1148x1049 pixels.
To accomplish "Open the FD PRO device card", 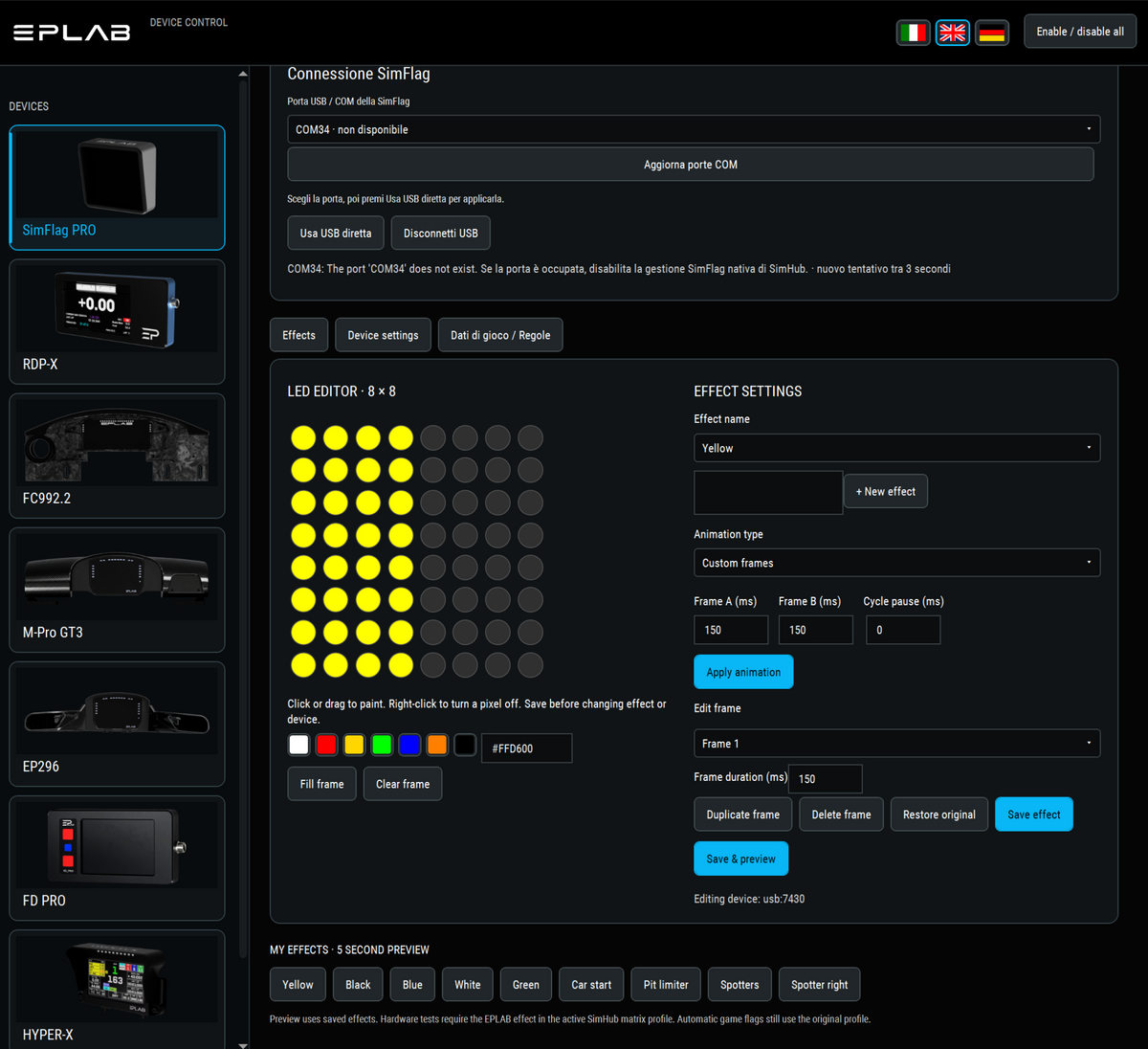I will click(118, 858).
